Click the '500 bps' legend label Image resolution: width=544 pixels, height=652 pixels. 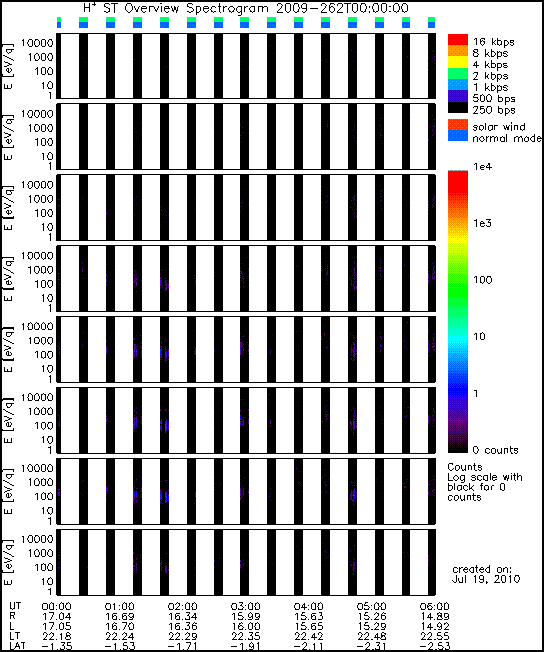(494, 99)
